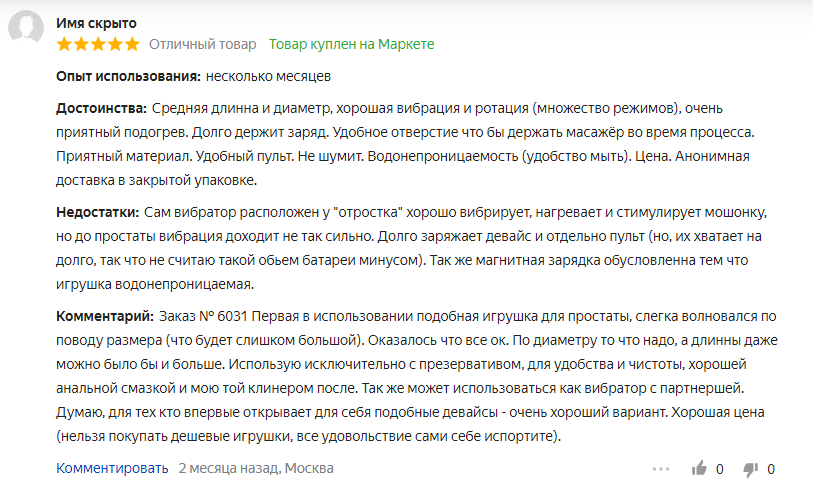Click the "Опыт использования" label

(127, 76)
